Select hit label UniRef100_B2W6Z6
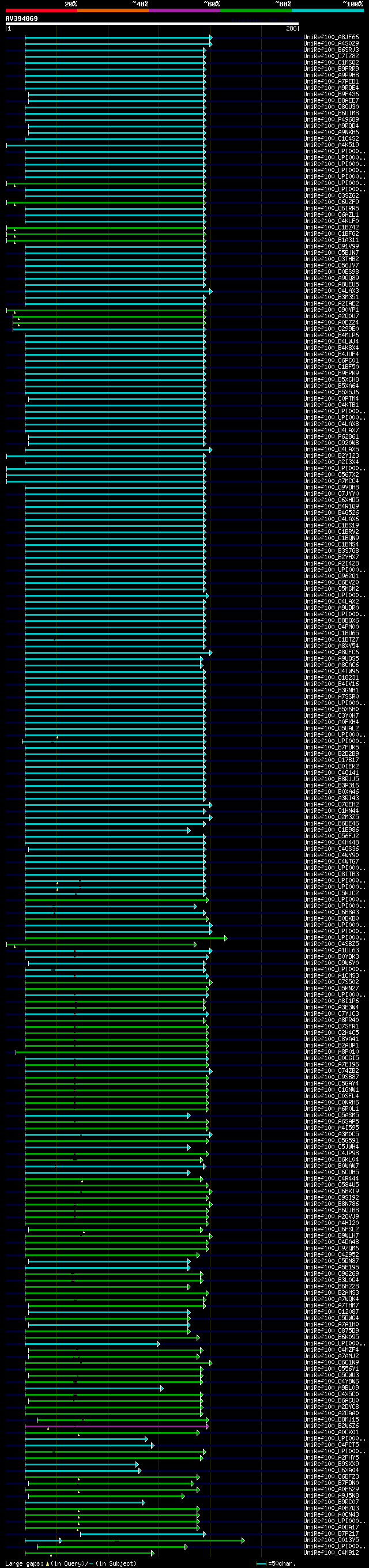Viewport: 369px width, 1568px height. [332, 1426]
